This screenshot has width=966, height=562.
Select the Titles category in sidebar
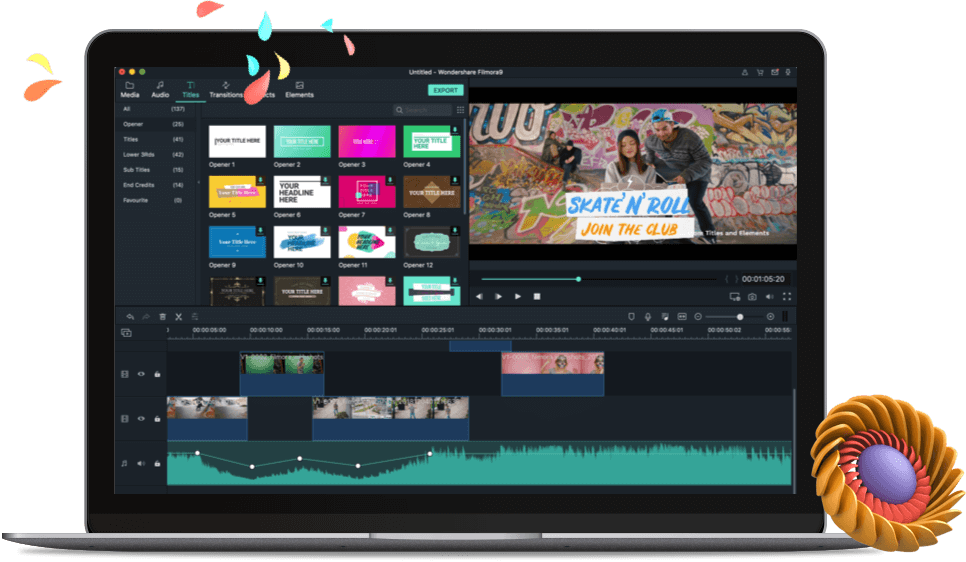153,139
